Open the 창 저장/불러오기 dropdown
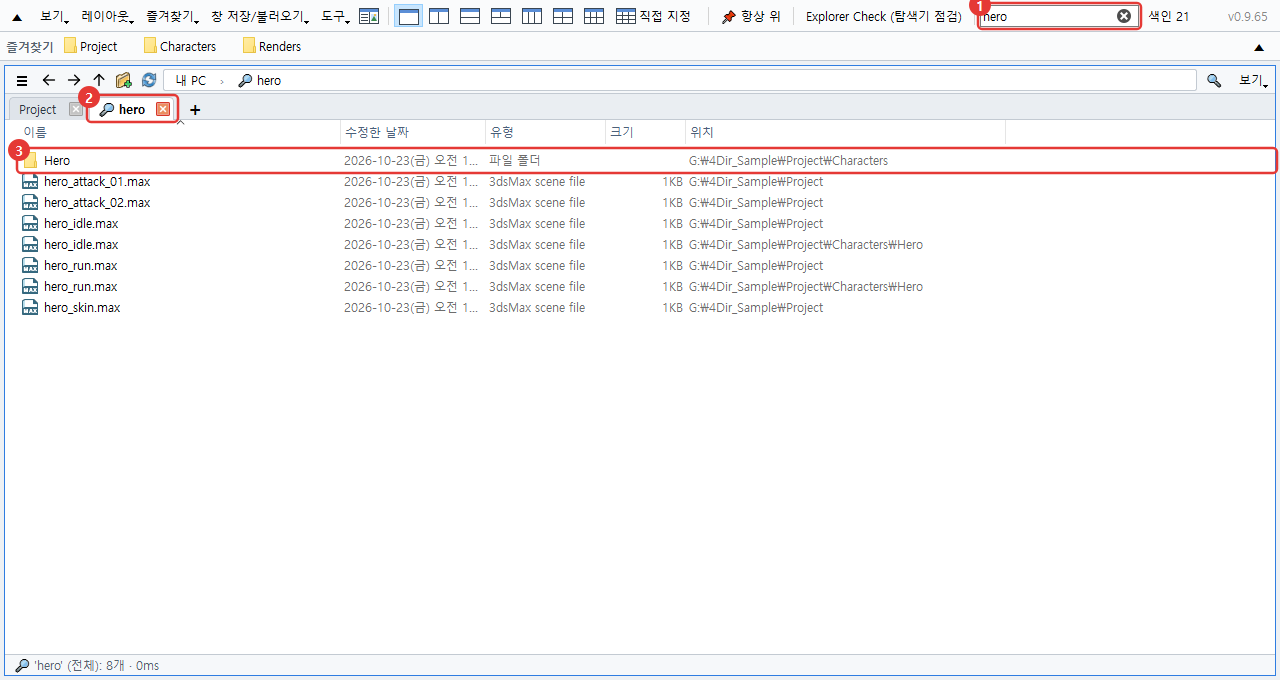This screenshot has height=680, width=1280. click(x=260, y=16)
